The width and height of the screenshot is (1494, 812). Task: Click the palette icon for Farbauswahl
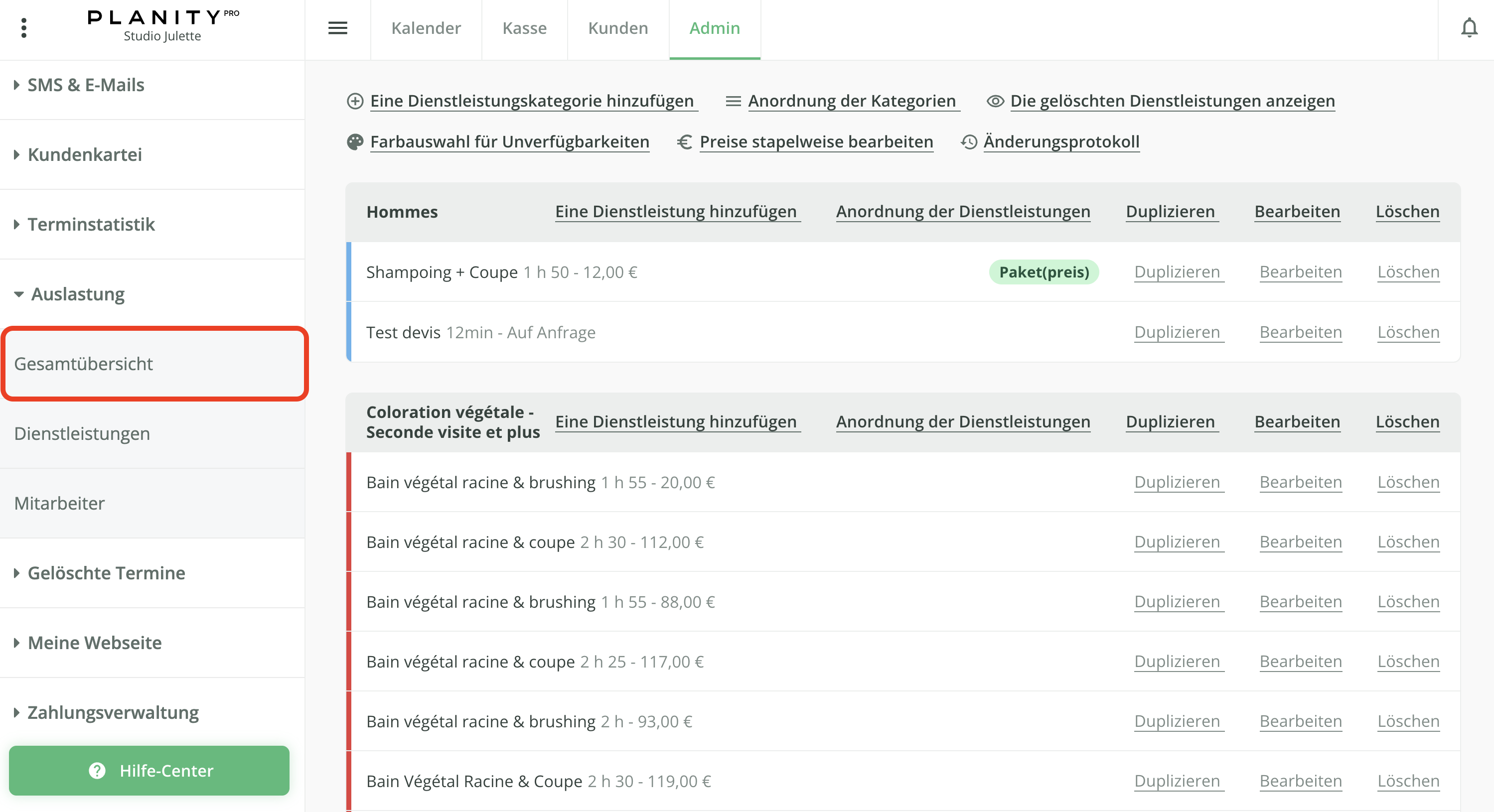[355, 141]
